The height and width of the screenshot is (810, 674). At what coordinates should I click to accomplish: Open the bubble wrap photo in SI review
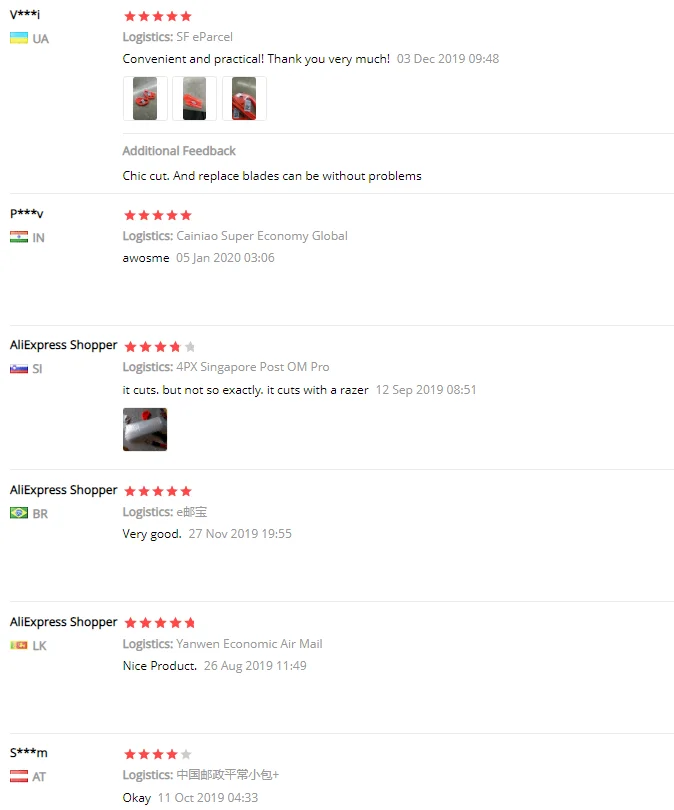145,429
